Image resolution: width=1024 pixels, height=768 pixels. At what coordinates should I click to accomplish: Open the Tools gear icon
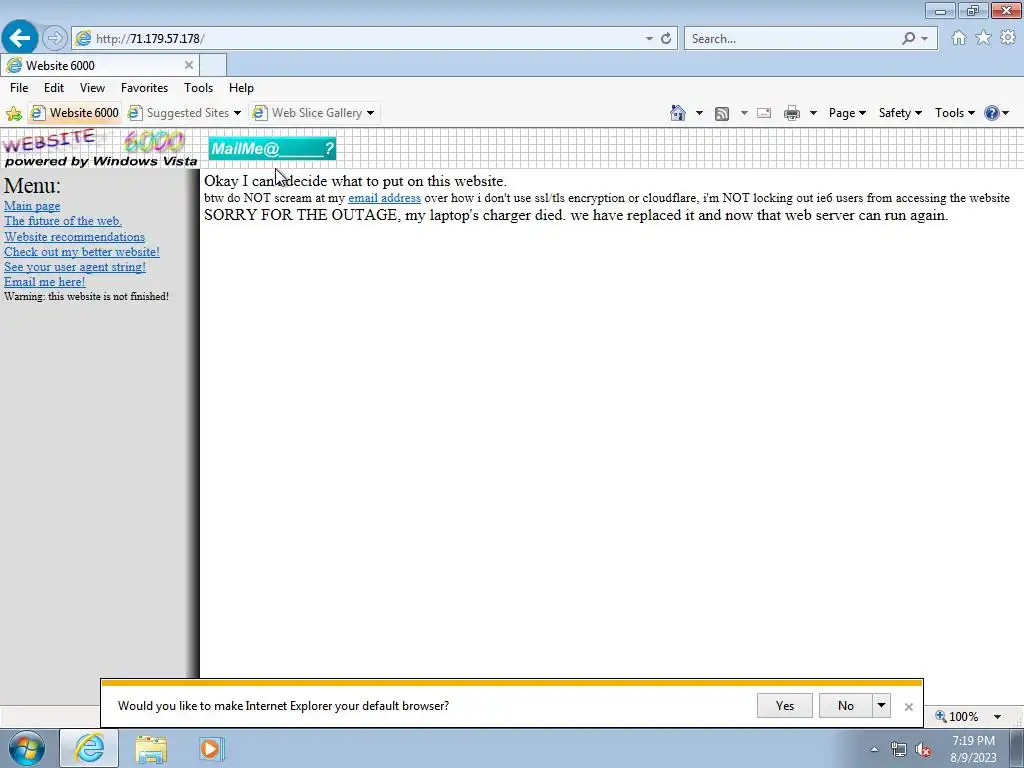[x=1008, y=38]
